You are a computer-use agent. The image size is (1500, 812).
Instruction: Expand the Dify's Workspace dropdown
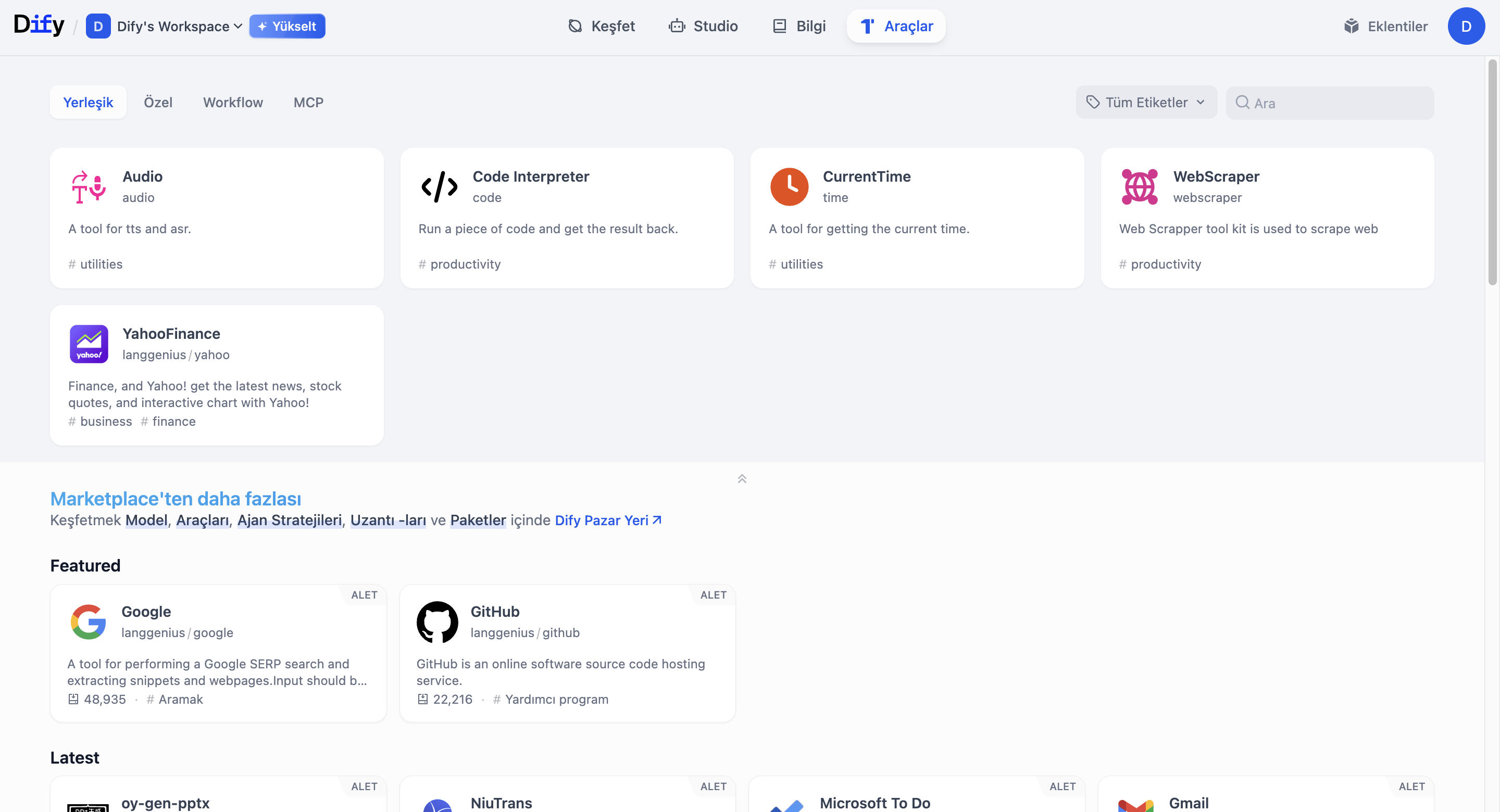179,26
